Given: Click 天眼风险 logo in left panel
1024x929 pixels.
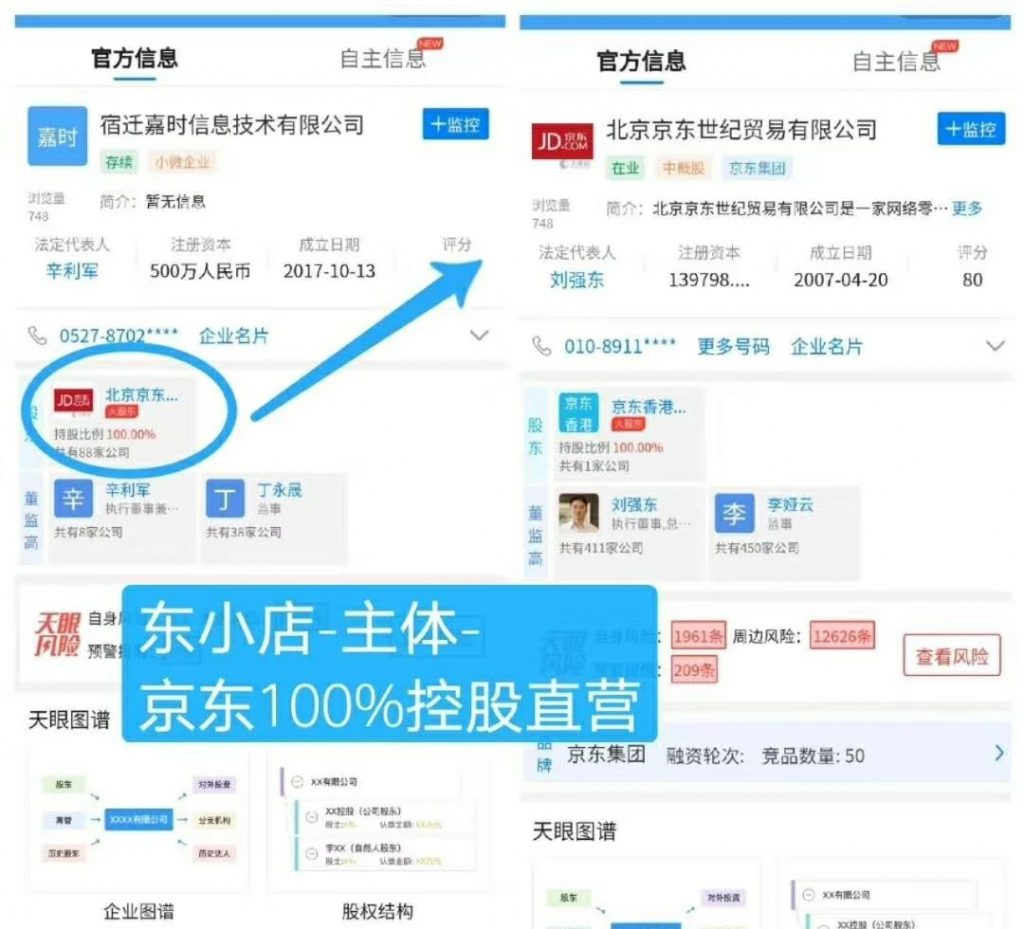Looking at the screenshot, I should point(57,633).
